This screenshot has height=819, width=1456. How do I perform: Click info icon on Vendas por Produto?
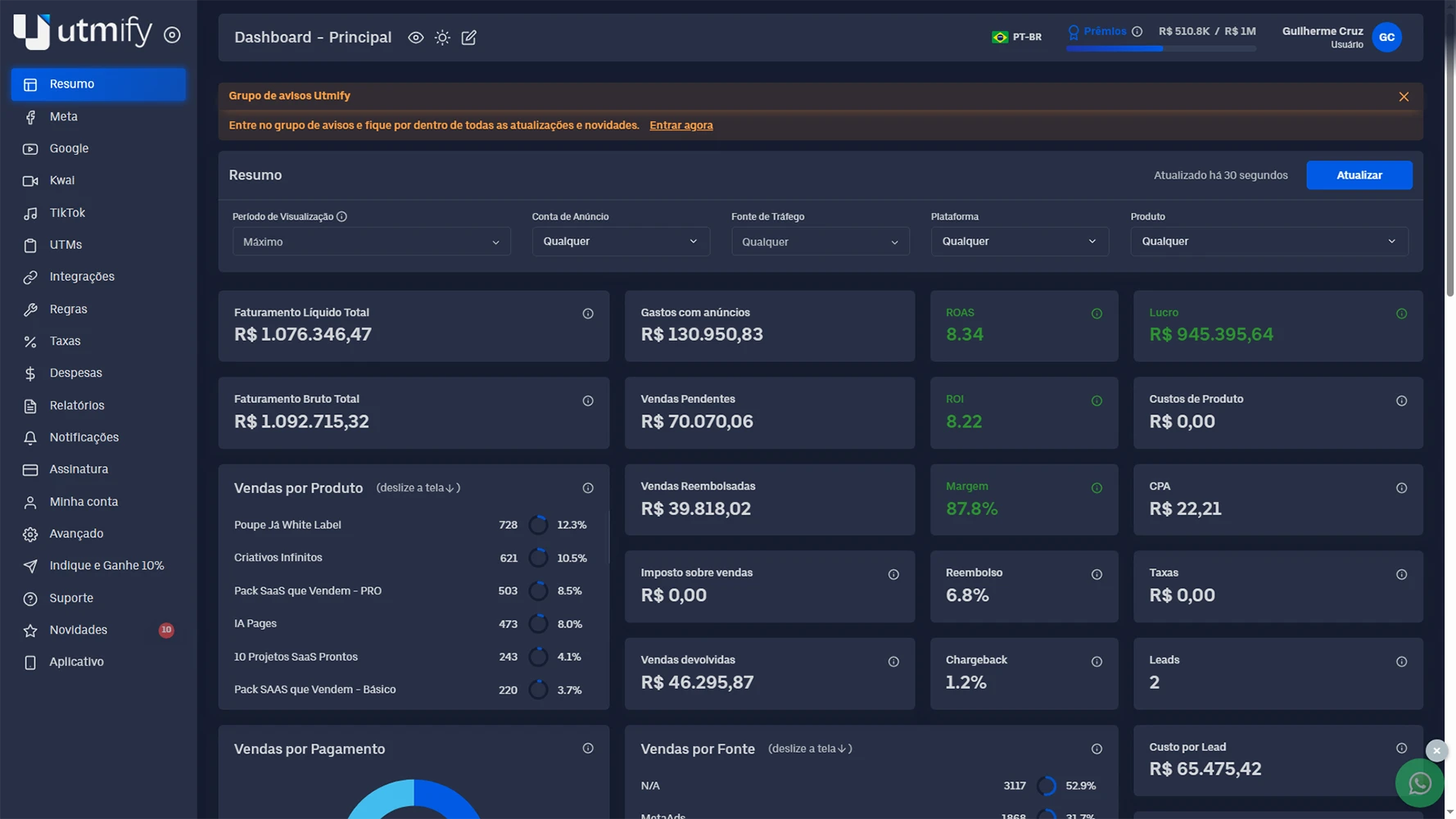click(x=588, y=488)
